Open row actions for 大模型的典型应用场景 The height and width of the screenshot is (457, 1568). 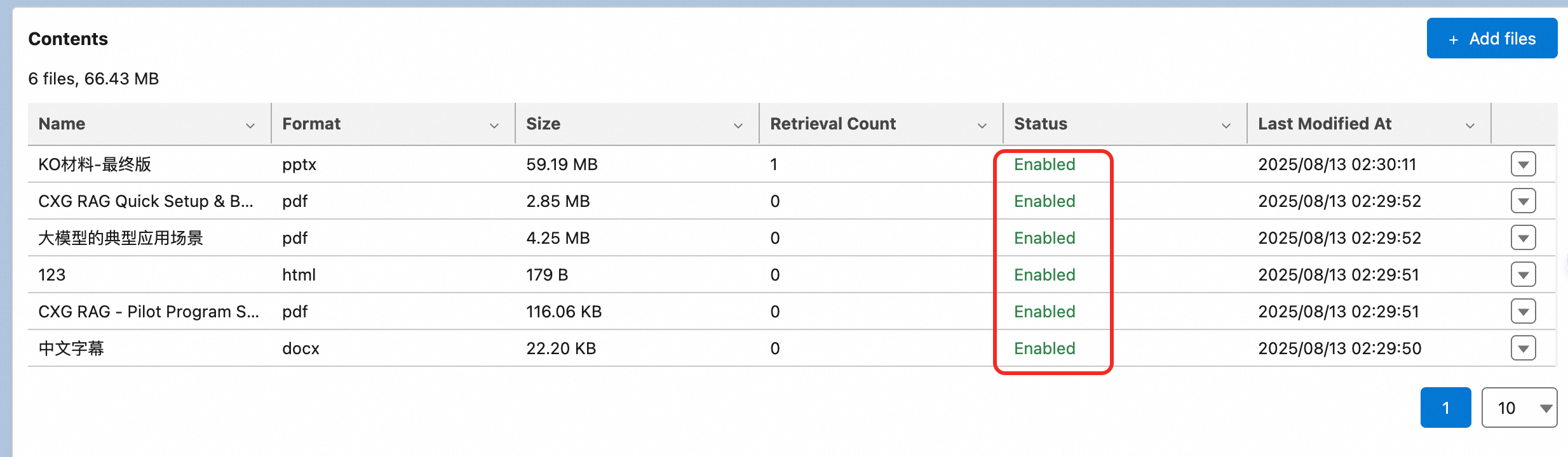1523,238
